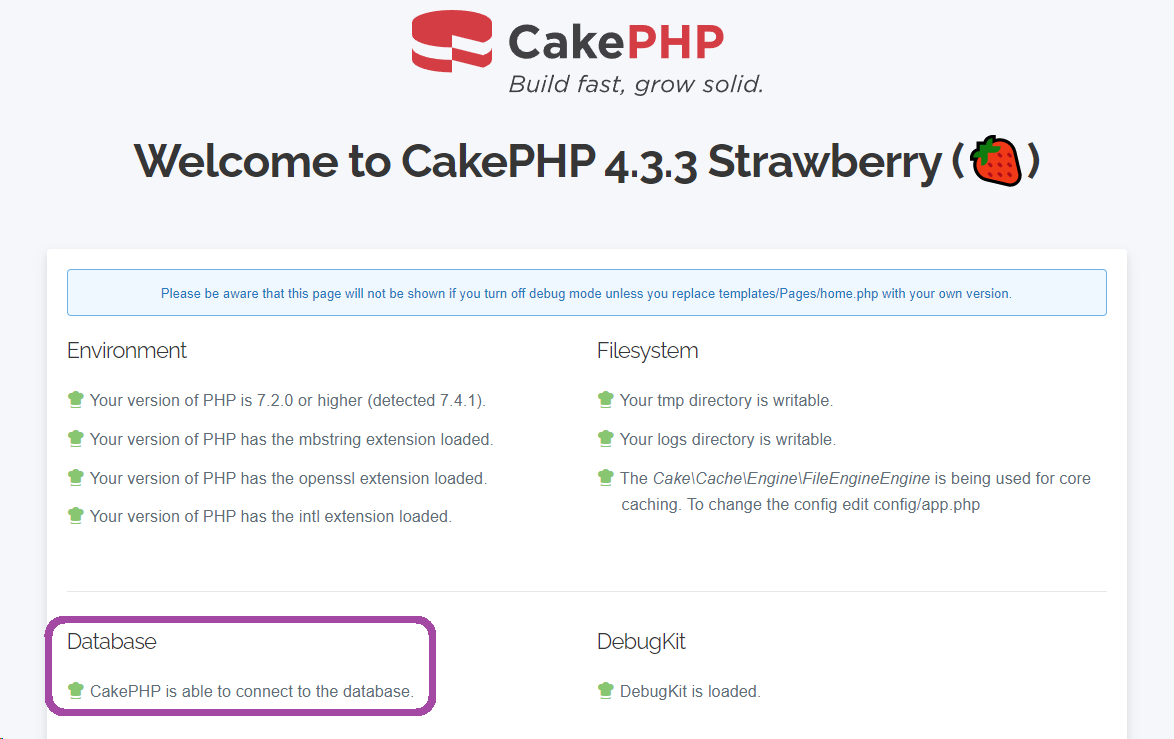Viewport: 1174px width, 739px height.
Task: Select the Environment section heading
Action: click(127, 351)
